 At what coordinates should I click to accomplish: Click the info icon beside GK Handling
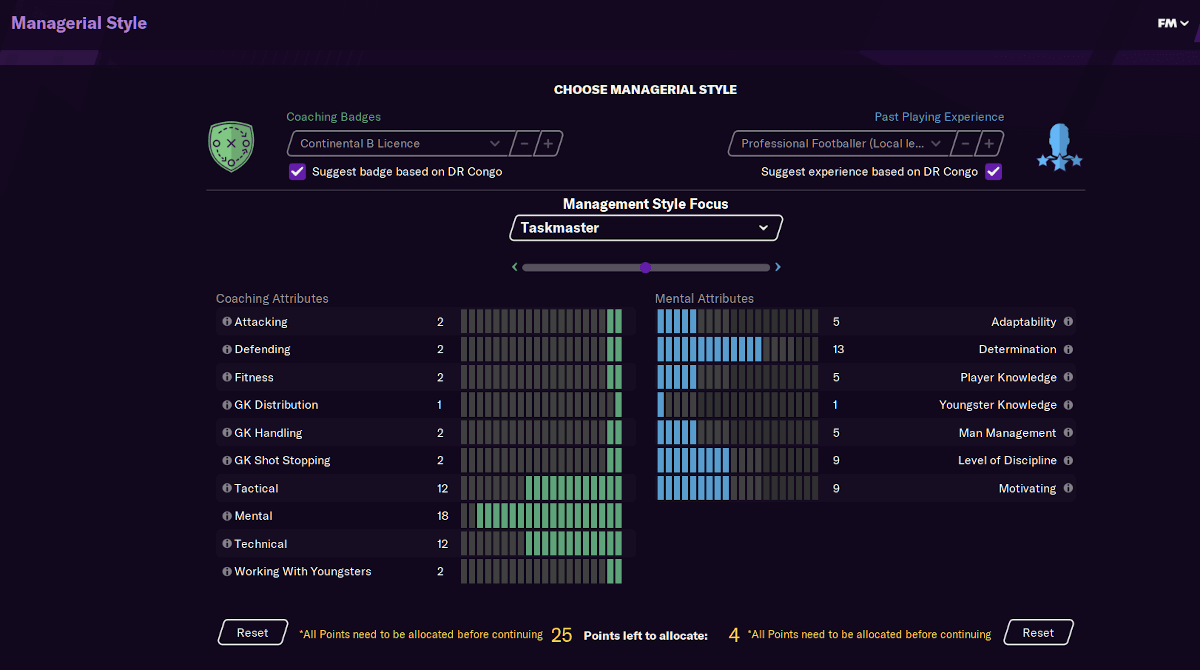coord(227,433)
